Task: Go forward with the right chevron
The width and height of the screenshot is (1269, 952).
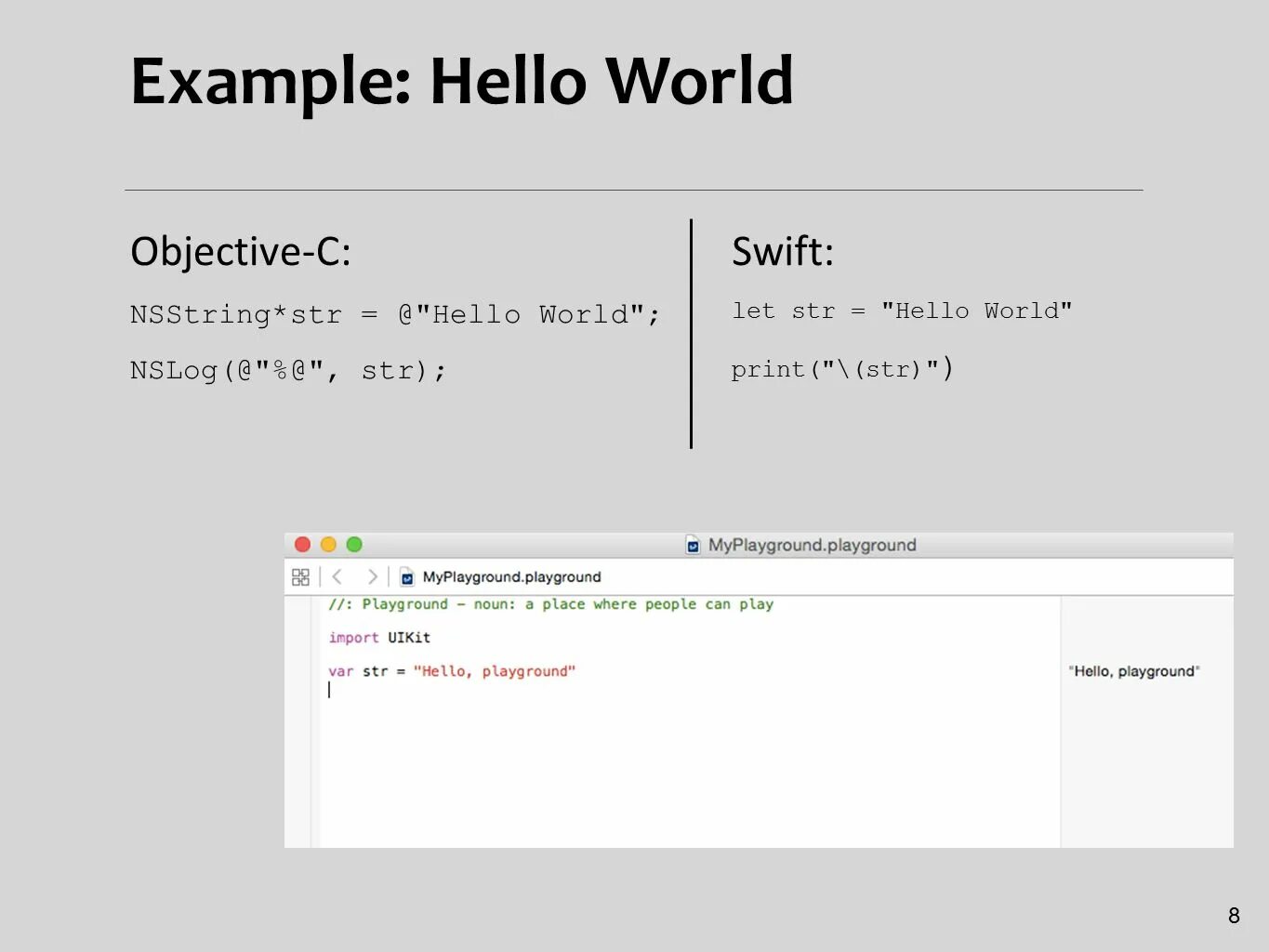Action: (372, 577)
